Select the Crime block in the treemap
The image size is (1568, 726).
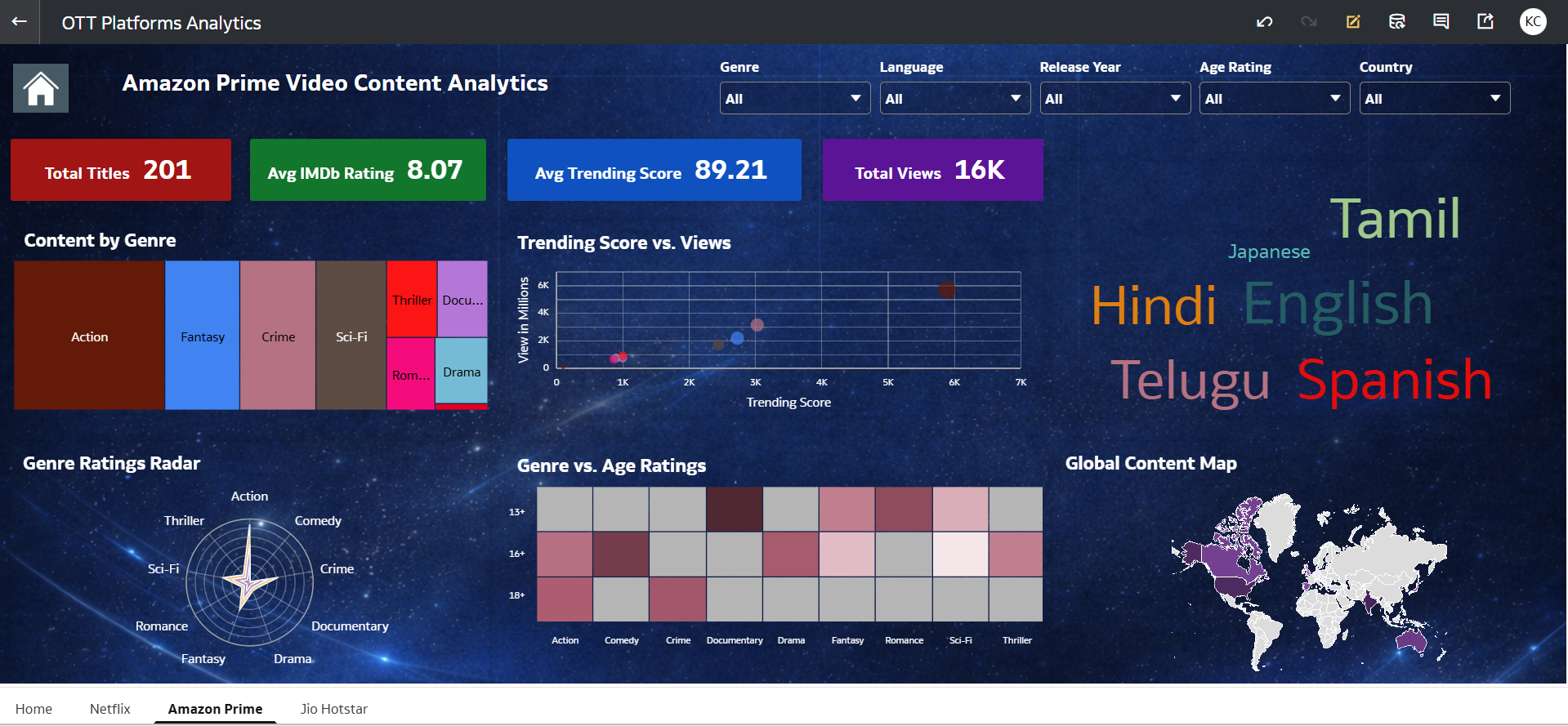(278, 336)
